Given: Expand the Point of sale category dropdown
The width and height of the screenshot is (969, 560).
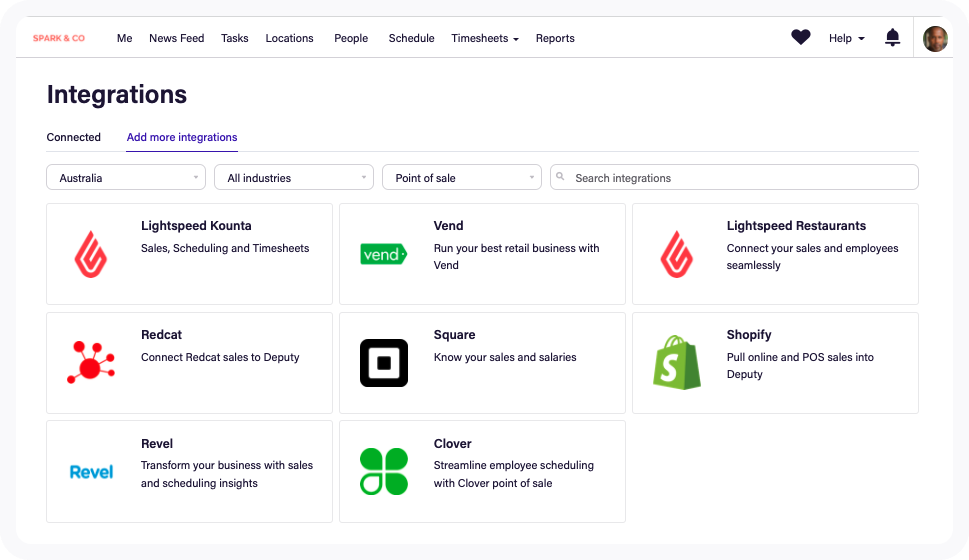Looking at the screenshot, I should (x=462, y=178).
